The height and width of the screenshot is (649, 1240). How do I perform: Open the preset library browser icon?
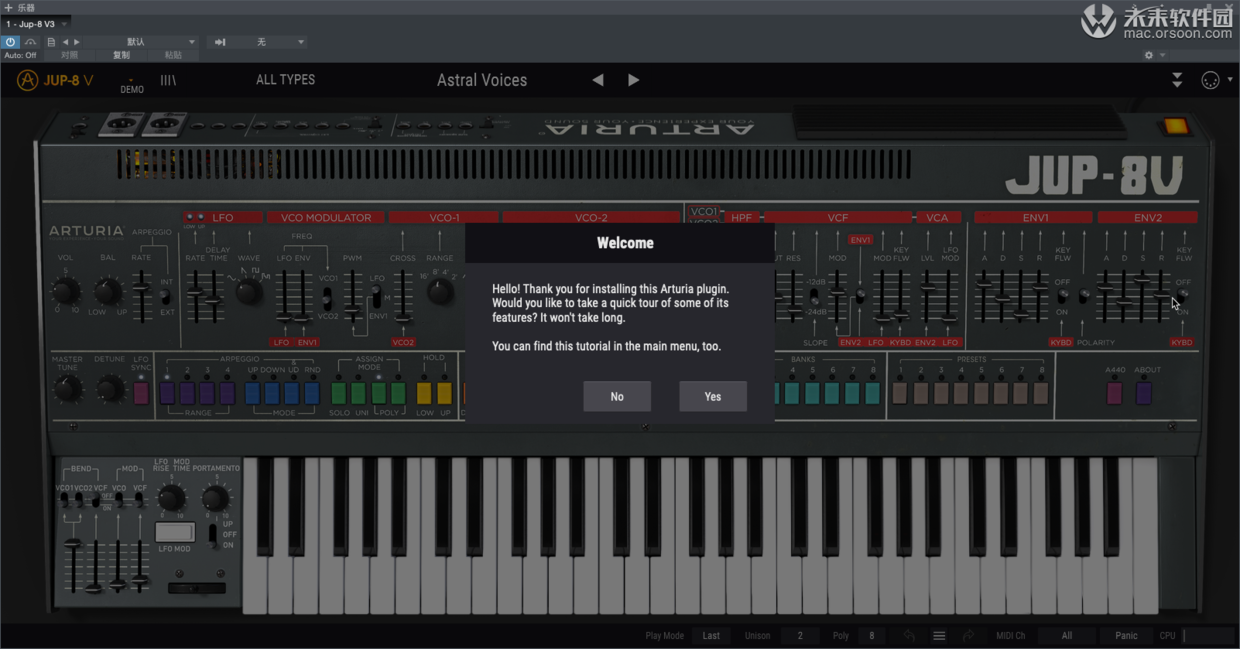(x=168, y=80)
